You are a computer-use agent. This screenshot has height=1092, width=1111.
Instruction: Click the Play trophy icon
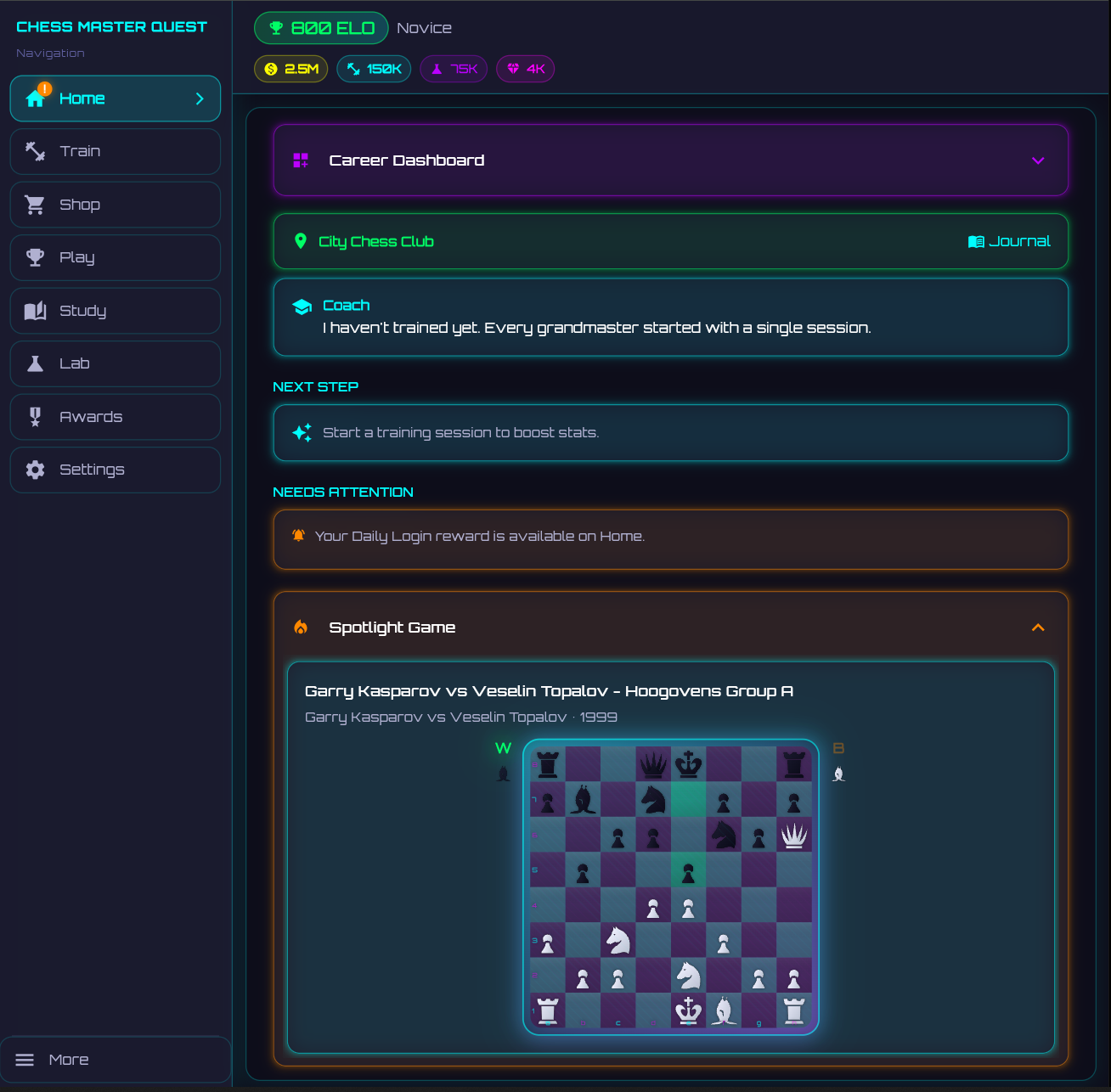click(x=35, y=257)
